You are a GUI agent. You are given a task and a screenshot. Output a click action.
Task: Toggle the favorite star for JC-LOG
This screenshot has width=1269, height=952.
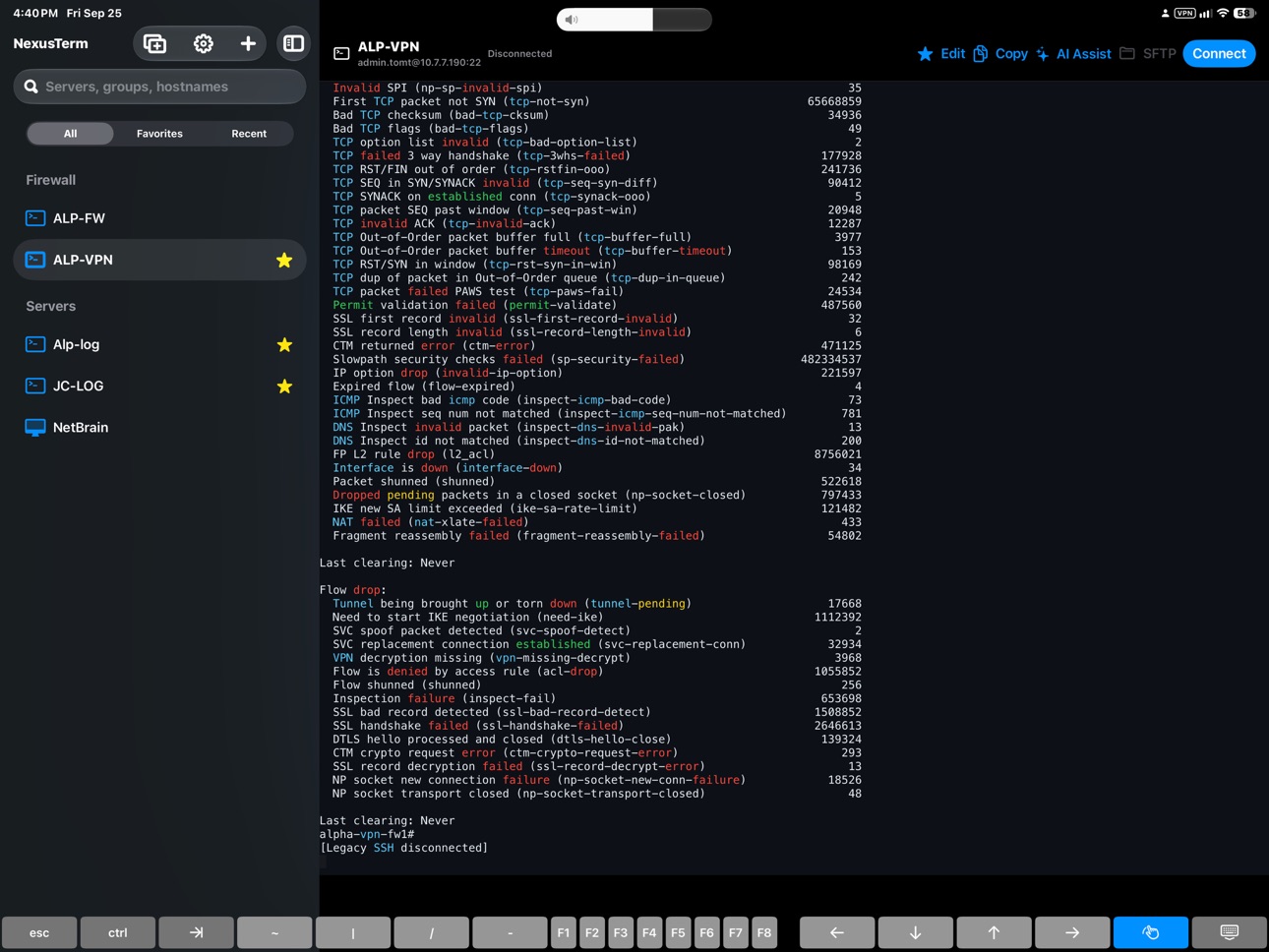coord(284,386)
